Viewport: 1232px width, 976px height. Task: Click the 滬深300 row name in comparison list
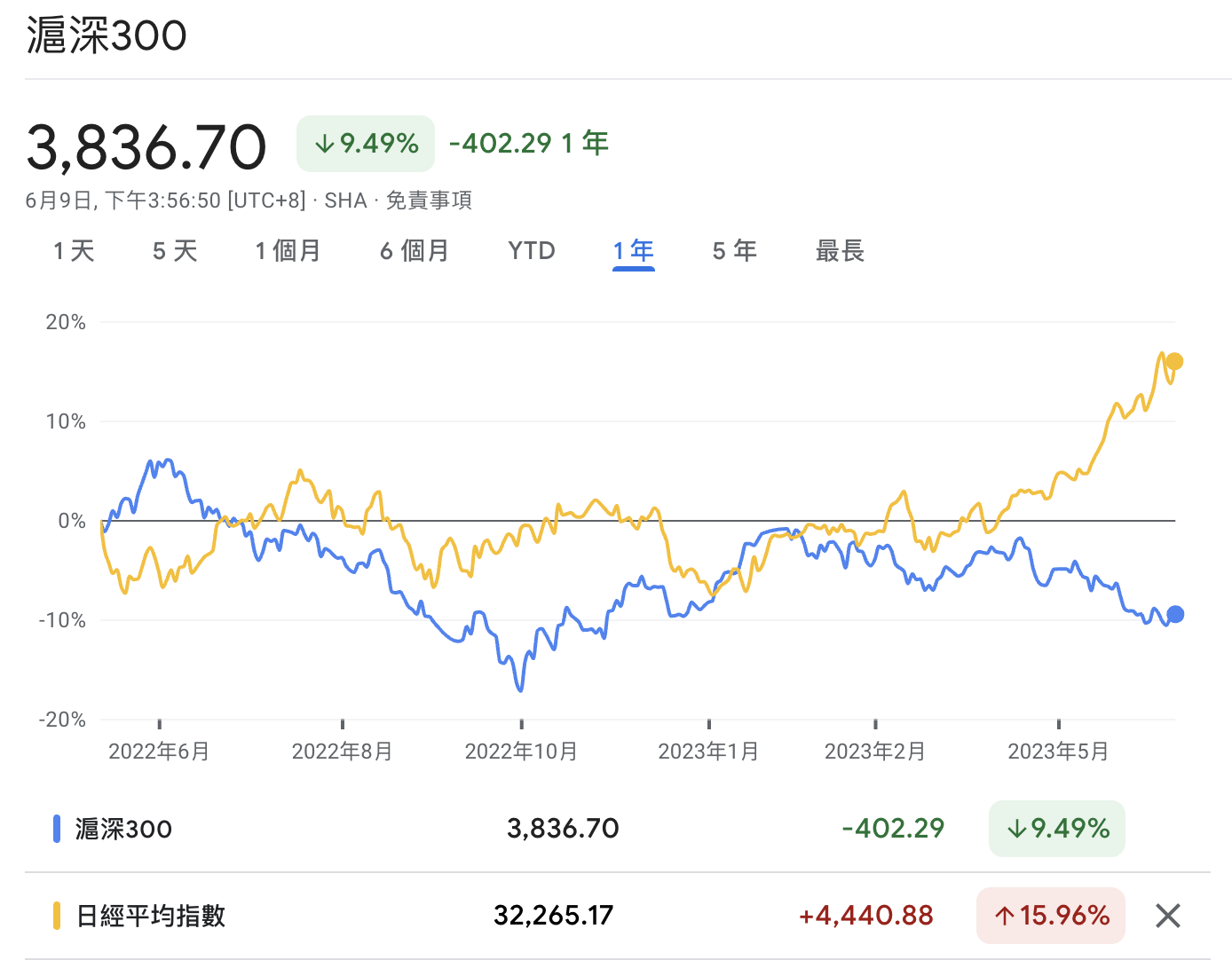pyautogui.click(x=123, y=829)
